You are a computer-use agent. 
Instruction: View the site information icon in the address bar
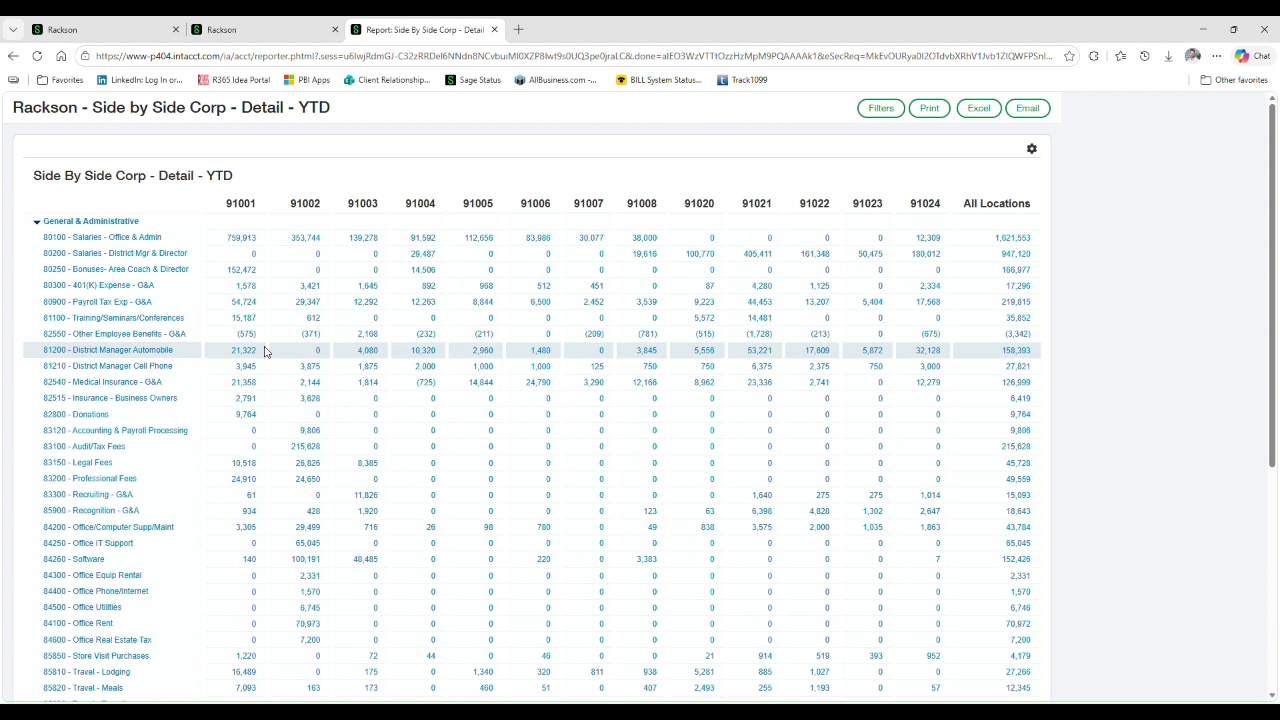(85, 56)
